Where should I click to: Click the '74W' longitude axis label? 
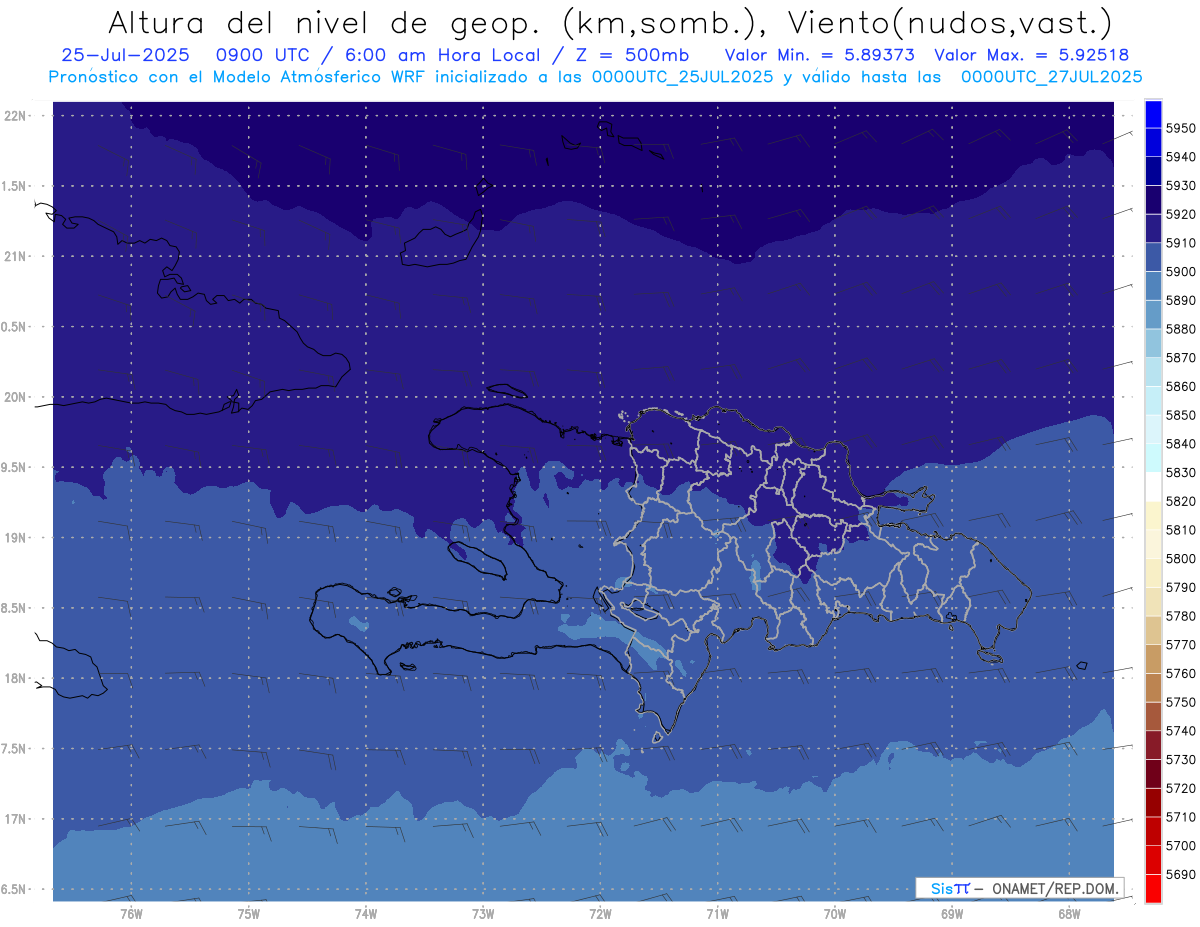(366, 913)
